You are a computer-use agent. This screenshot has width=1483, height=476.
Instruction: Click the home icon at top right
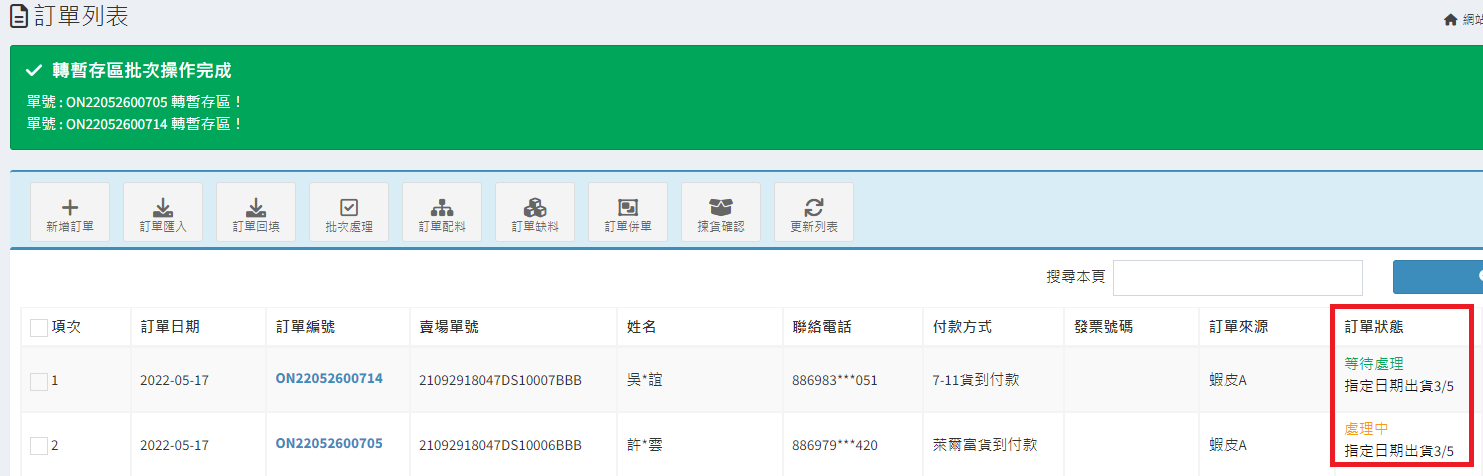[1450, 20]
